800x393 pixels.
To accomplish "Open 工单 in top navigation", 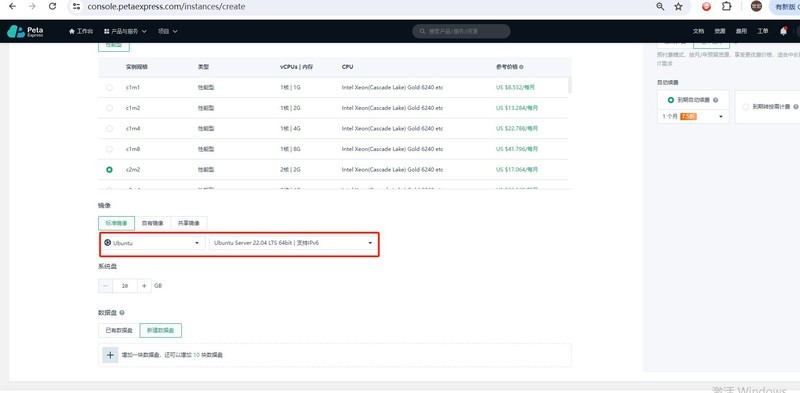I will coord(762,31).
